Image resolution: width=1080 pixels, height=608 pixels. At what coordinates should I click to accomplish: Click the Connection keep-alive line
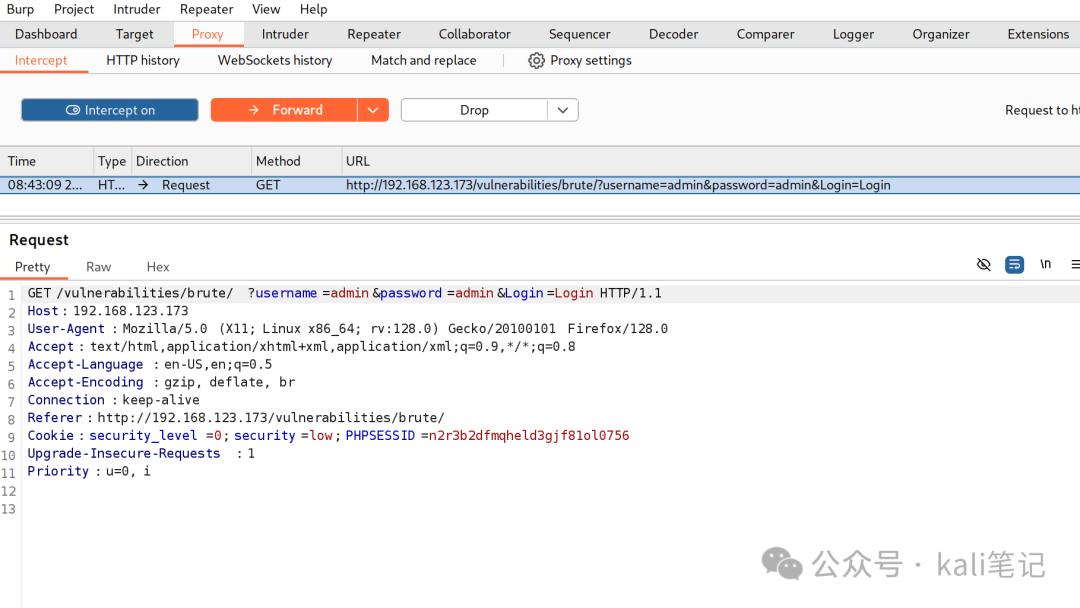point(113,400)
